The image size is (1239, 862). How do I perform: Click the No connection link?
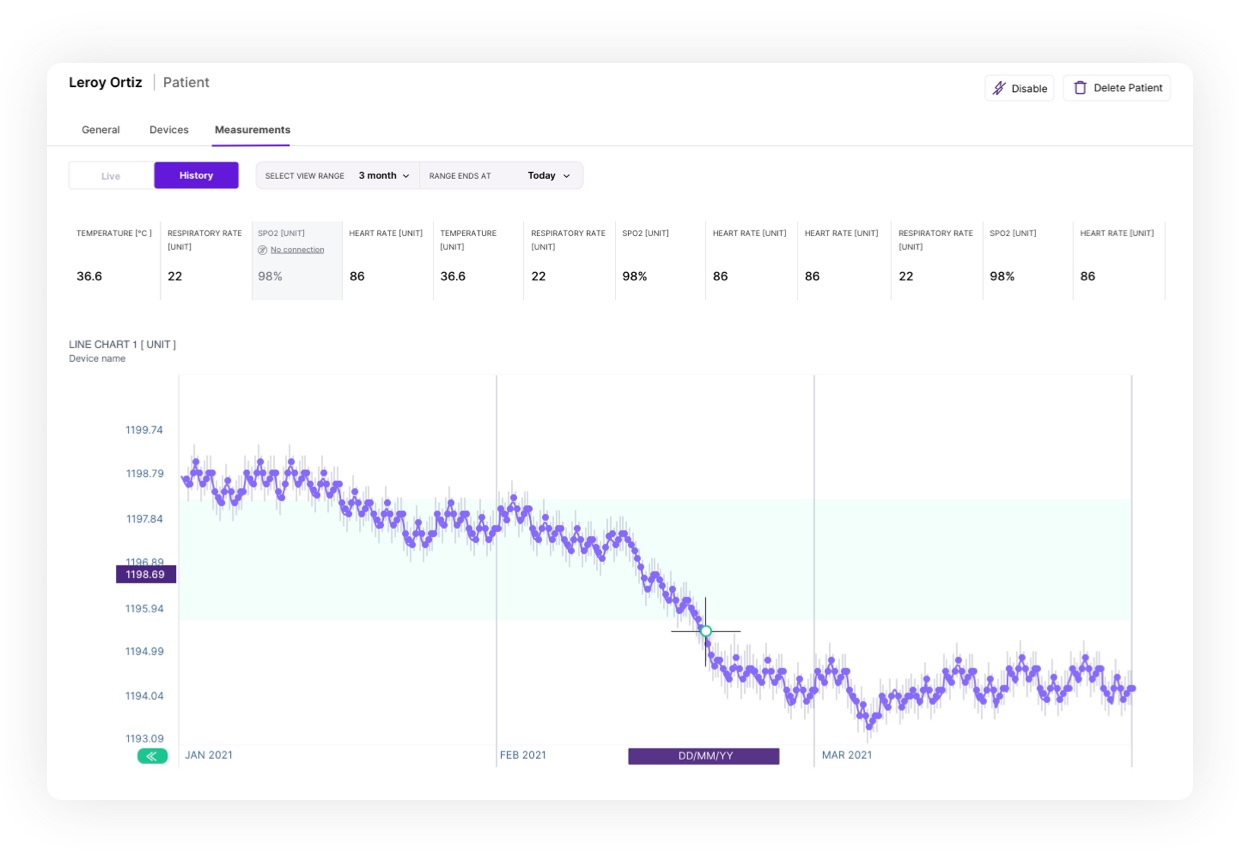pyautogui.click(x=297, y=250)
